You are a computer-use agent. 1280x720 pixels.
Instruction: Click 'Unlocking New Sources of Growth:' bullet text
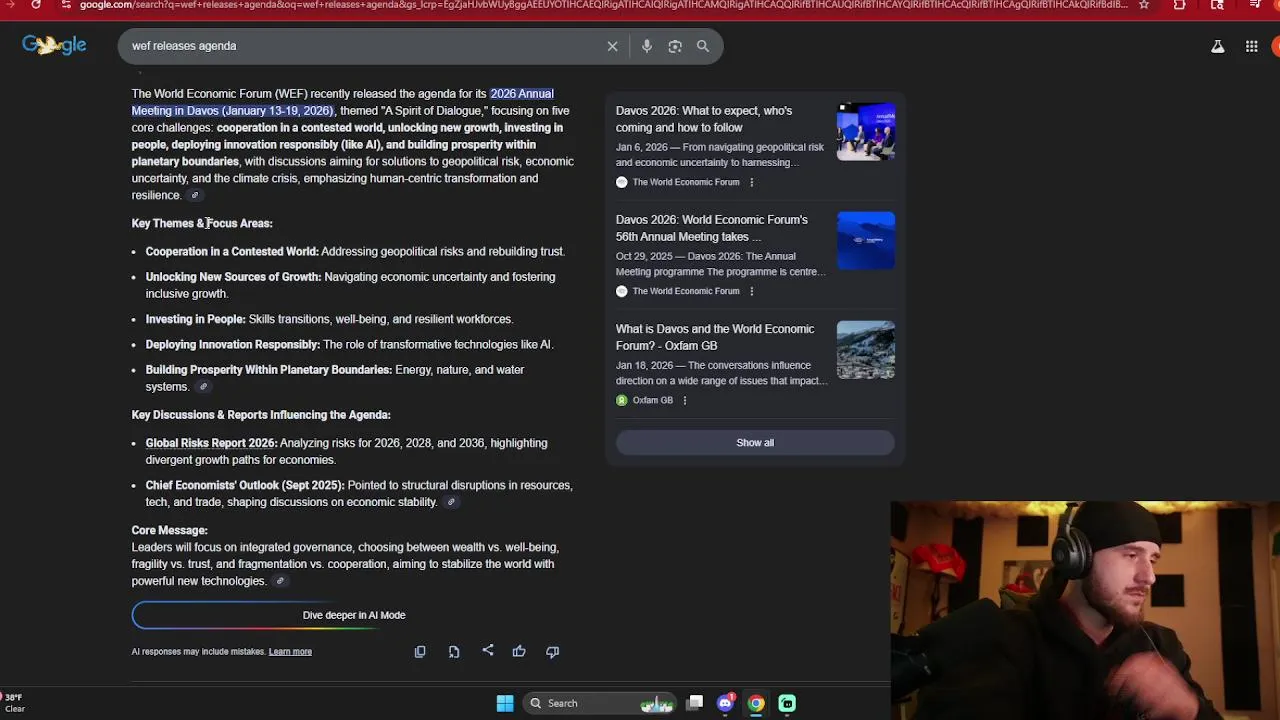[233, 277]
